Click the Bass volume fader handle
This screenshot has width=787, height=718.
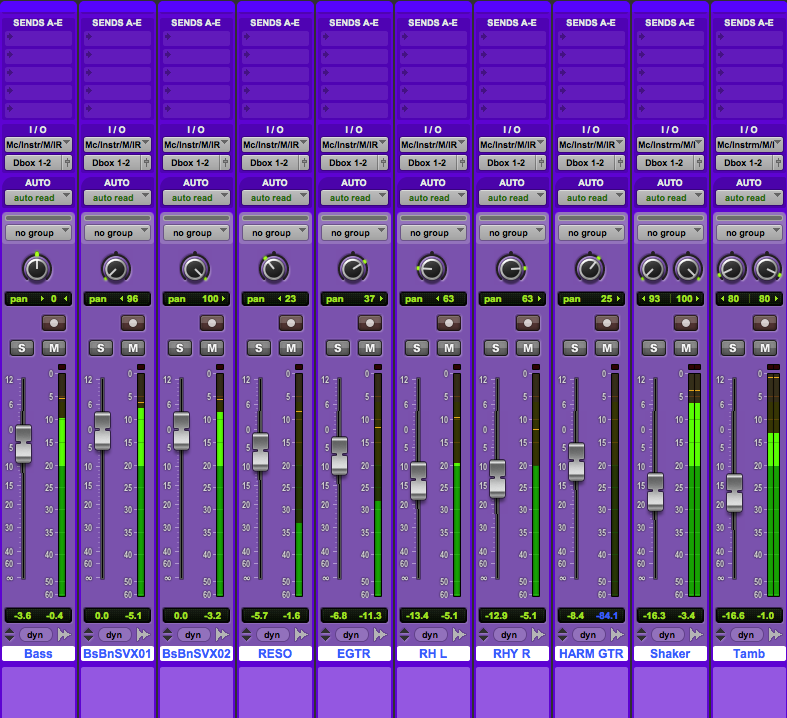click(23, 444)
